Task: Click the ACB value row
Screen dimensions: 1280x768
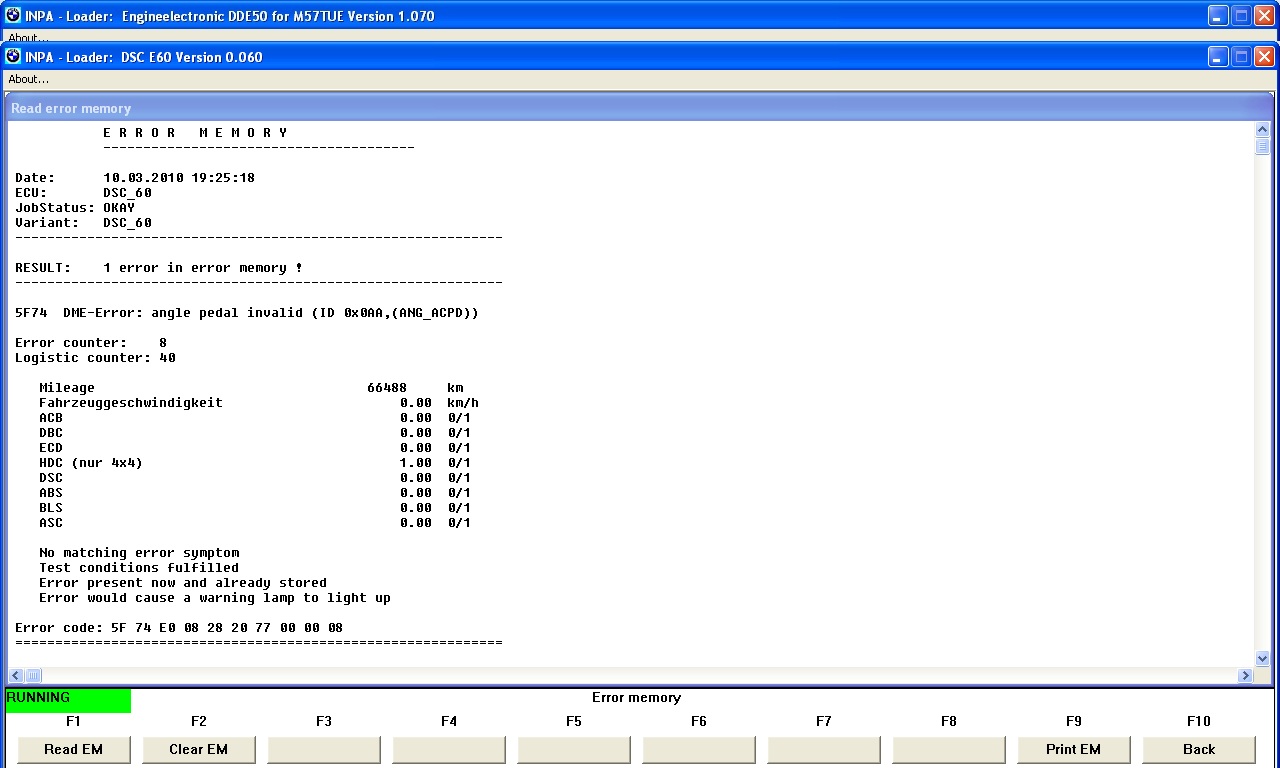Action: click(x=255, y=418)
